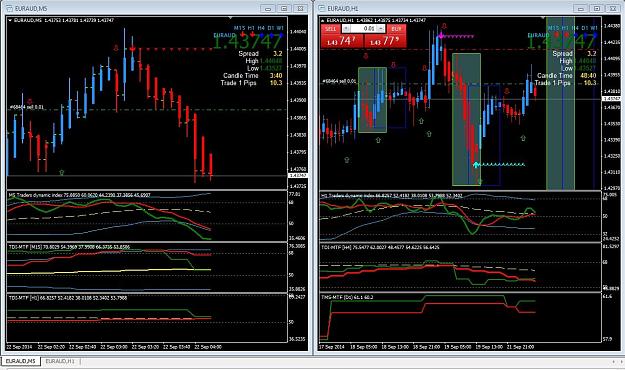Click the chart shift marker in M5 chart
Image resolution: width=625 pixels, height=370 pixels.
tap(230, 18)
